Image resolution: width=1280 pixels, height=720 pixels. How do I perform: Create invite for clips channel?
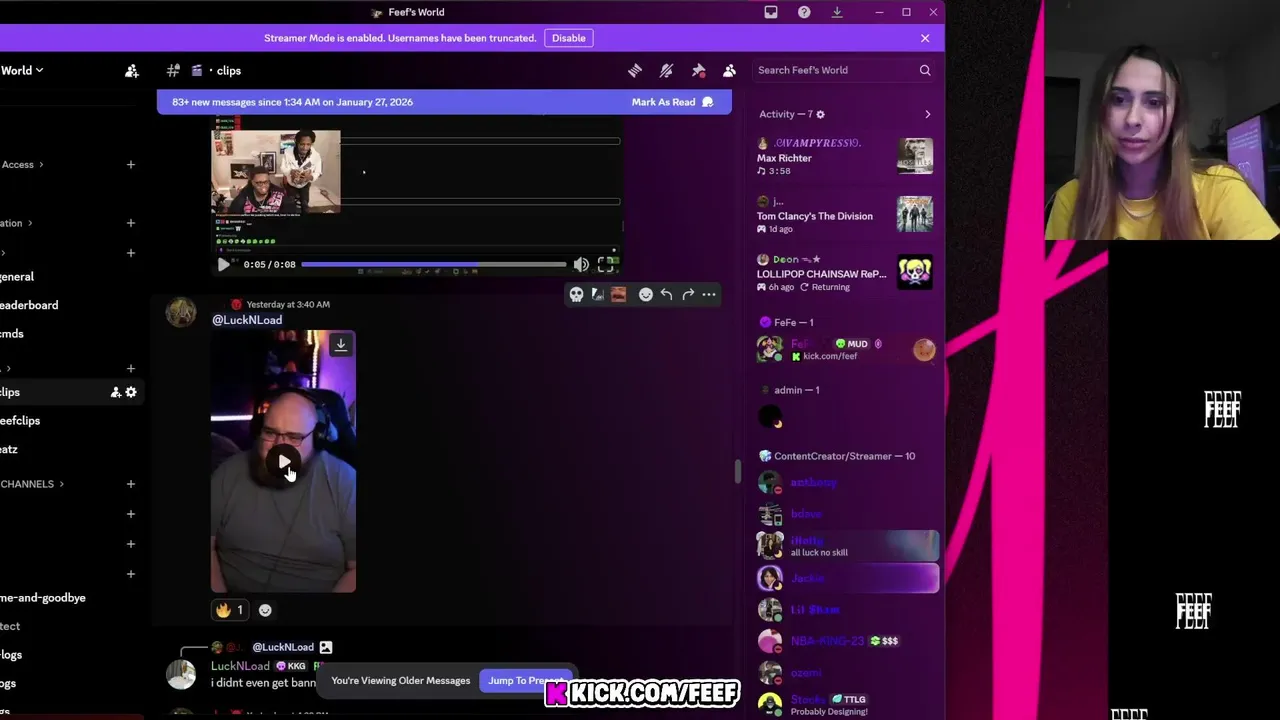pos(115,392)
